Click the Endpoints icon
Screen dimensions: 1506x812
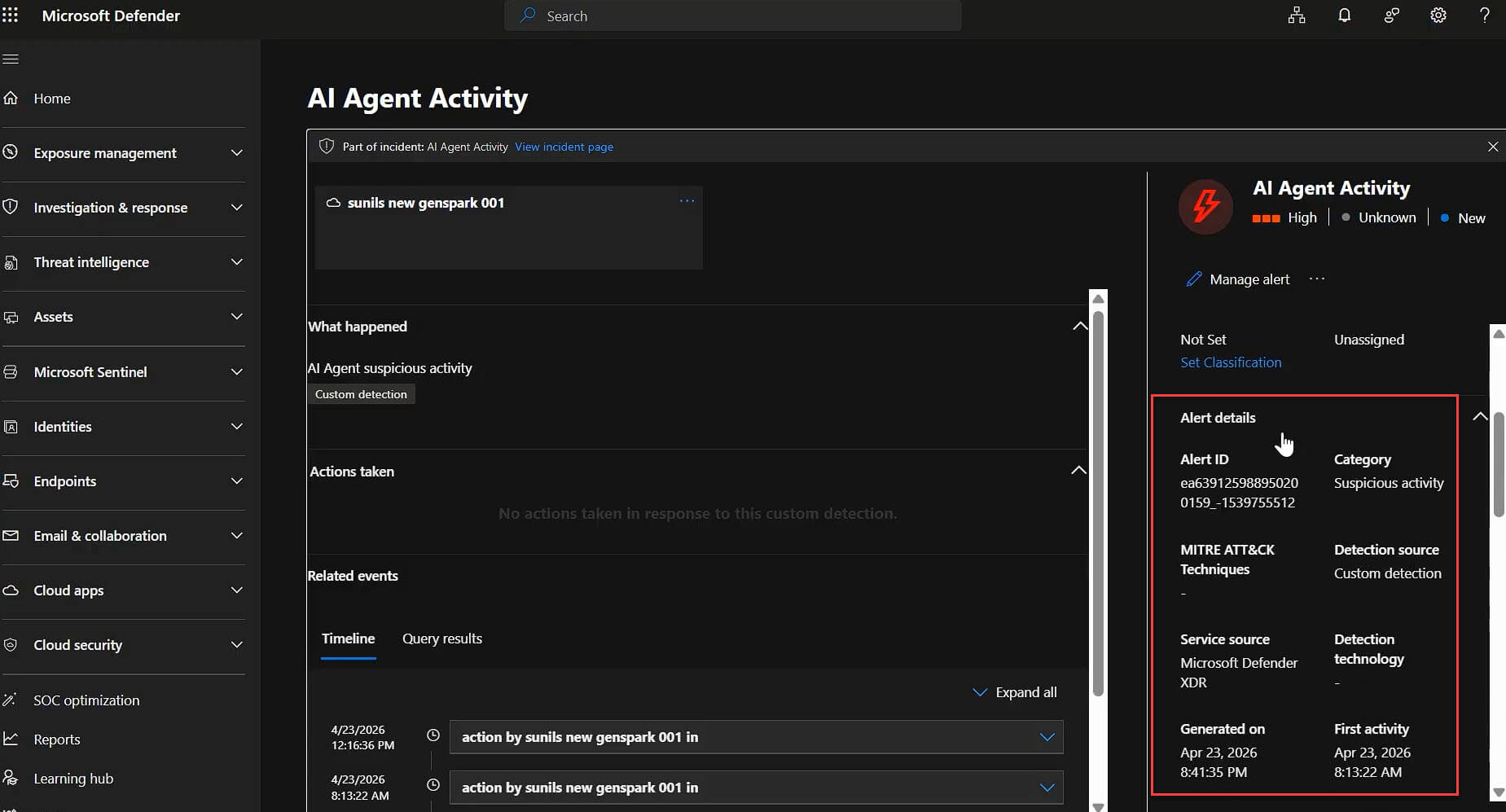pyautogui.click(x=11, y=481)
